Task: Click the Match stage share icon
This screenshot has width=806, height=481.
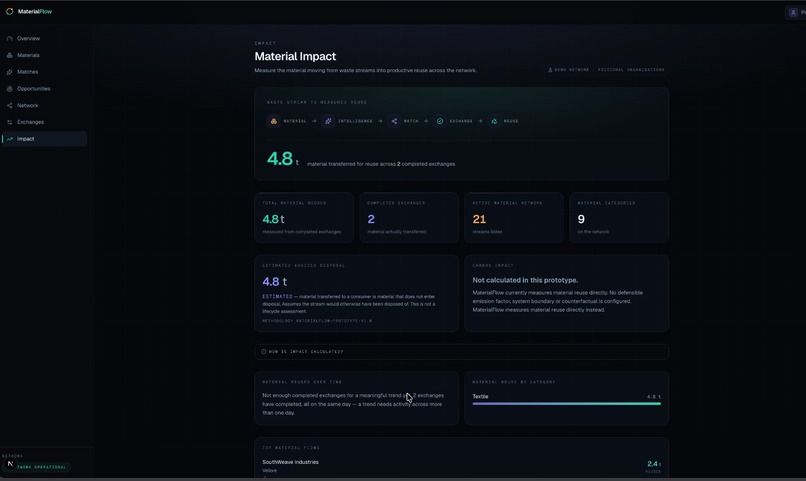Action: pos(394,121)
